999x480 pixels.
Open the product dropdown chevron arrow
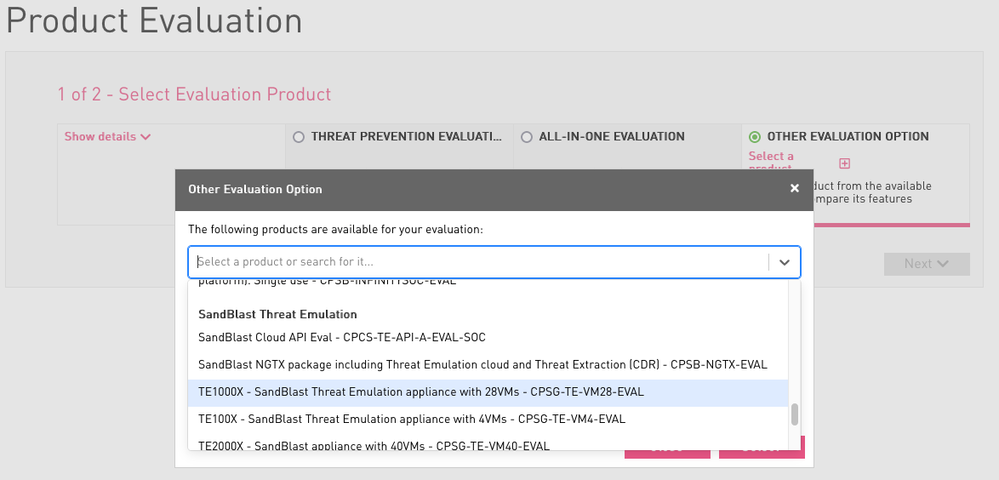click(784, 262)
